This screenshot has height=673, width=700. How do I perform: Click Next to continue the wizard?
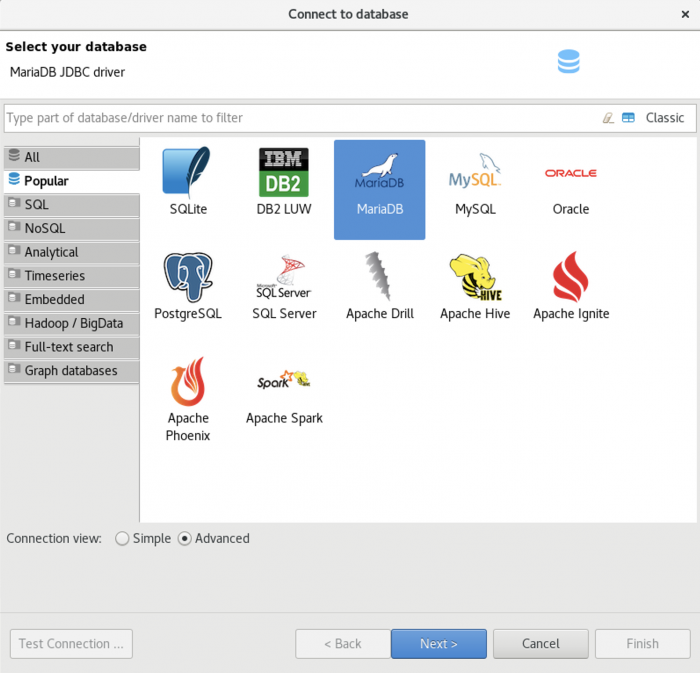(x=439, y=644)
